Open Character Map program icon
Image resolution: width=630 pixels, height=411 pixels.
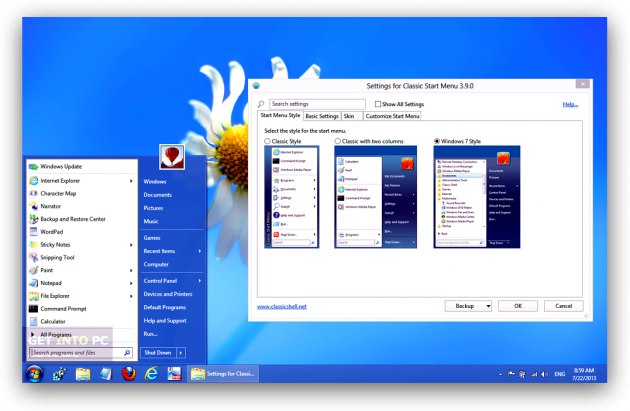pyautogui.click(x=34, y=193)
